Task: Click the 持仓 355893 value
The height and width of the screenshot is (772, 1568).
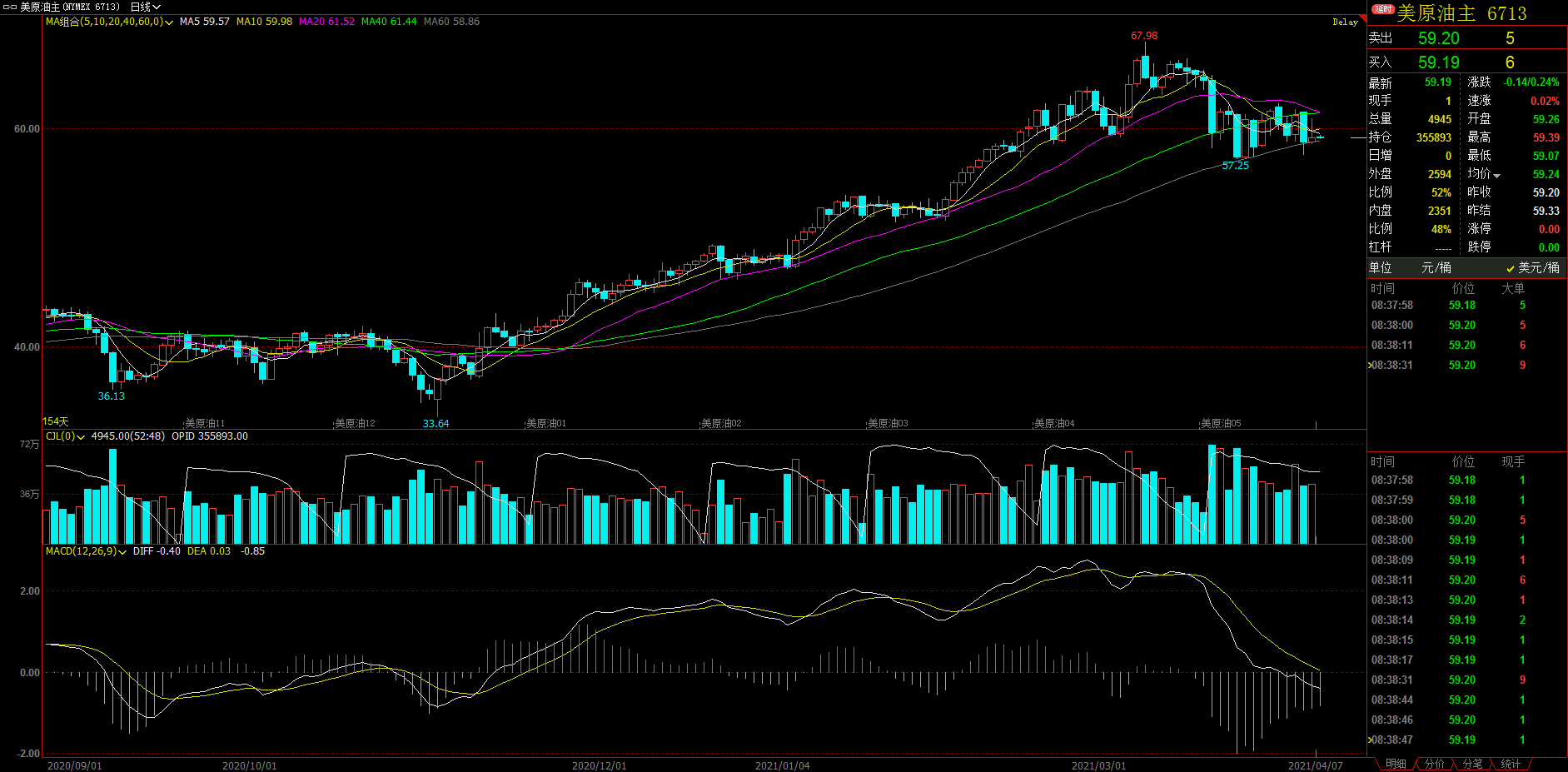Action: pyautogui.click(x=1434, y=137)
